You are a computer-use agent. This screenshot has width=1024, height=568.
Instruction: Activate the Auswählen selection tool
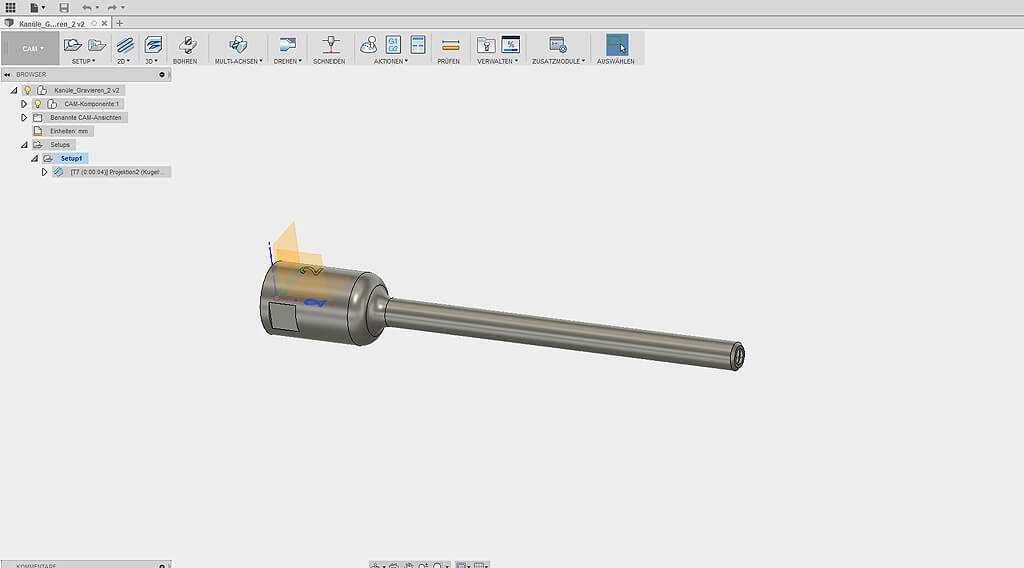tap(617, 45)
